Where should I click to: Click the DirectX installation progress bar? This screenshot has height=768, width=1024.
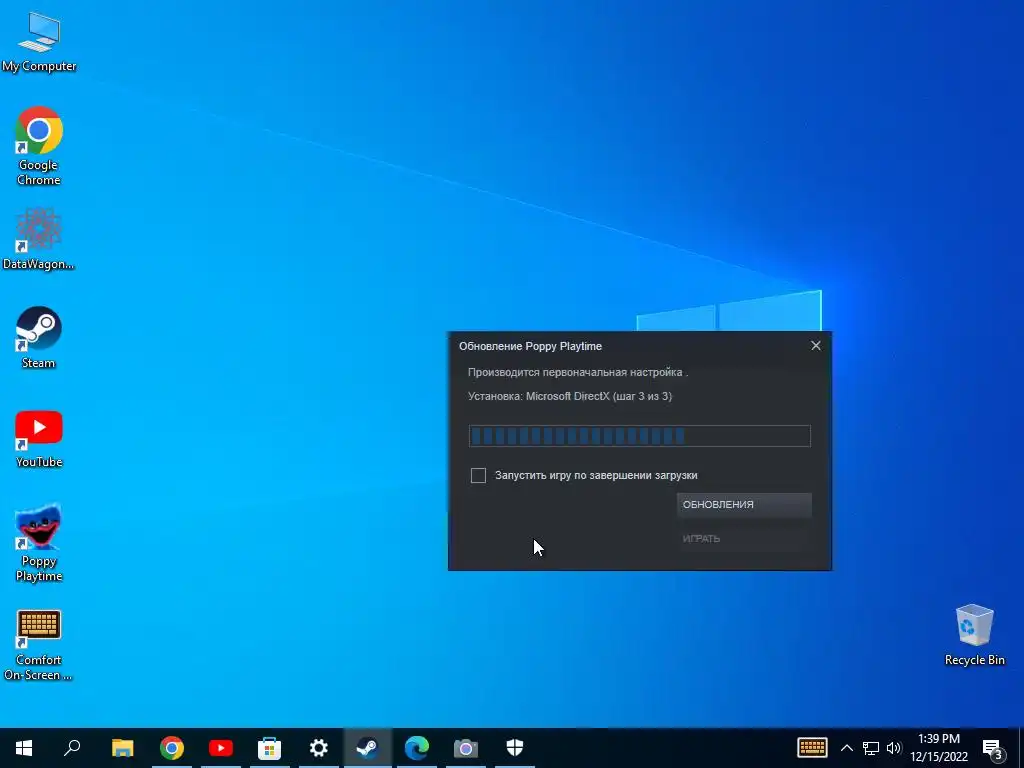click(x=639, y=436)
